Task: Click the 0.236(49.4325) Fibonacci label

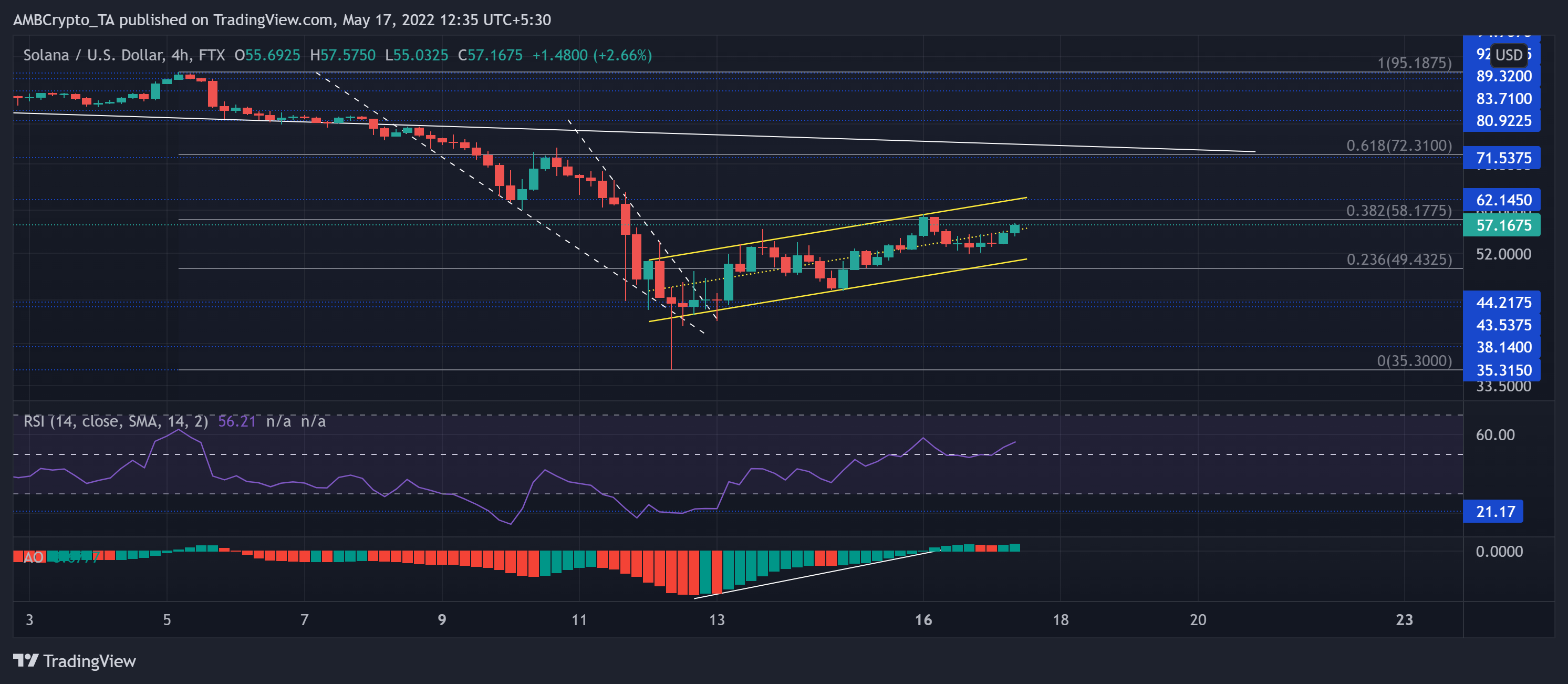Action: pyautogui.click(x=1398, y=260)
